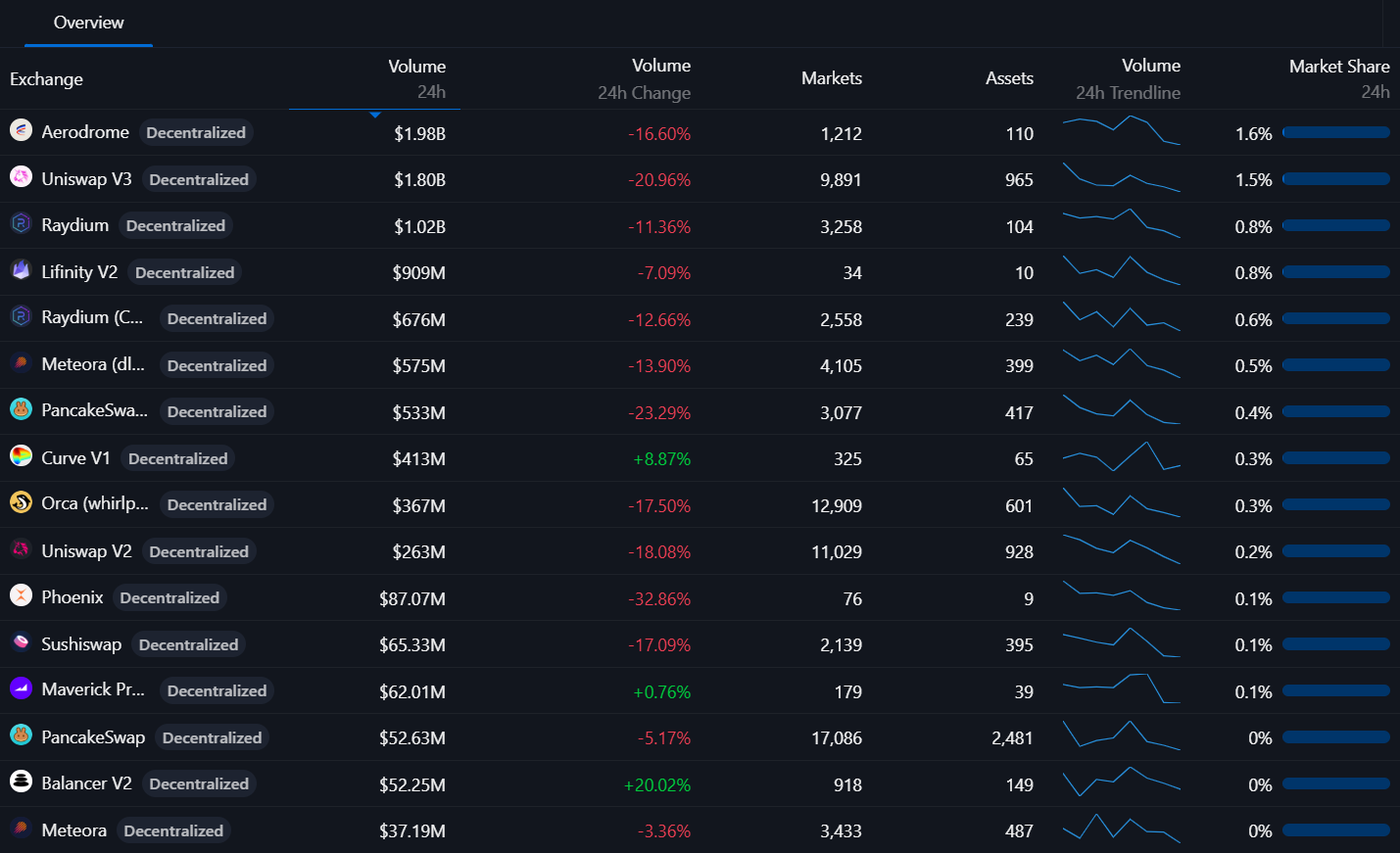Click the -23.29% change value
This screenshot has width=1400, height=853.
(x=659, y=413)
